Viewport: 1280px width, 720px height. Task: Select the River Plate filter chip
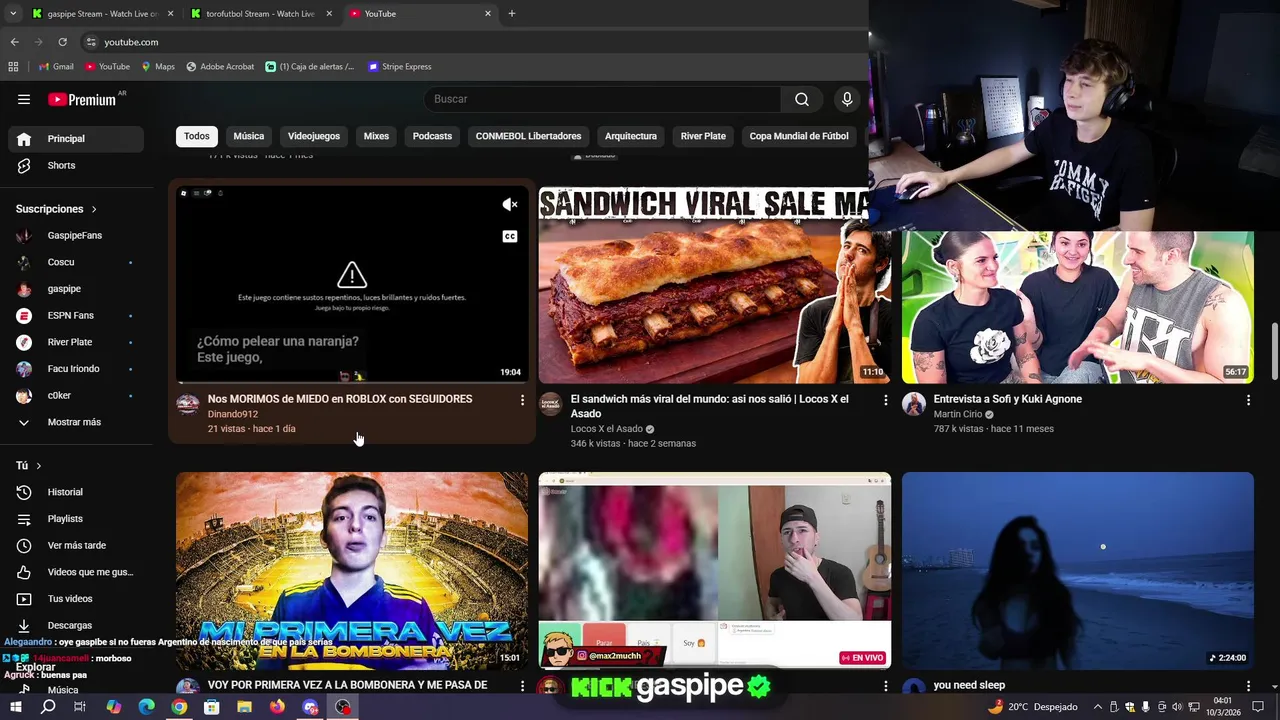pyautogui.click(x=703, y=136)
